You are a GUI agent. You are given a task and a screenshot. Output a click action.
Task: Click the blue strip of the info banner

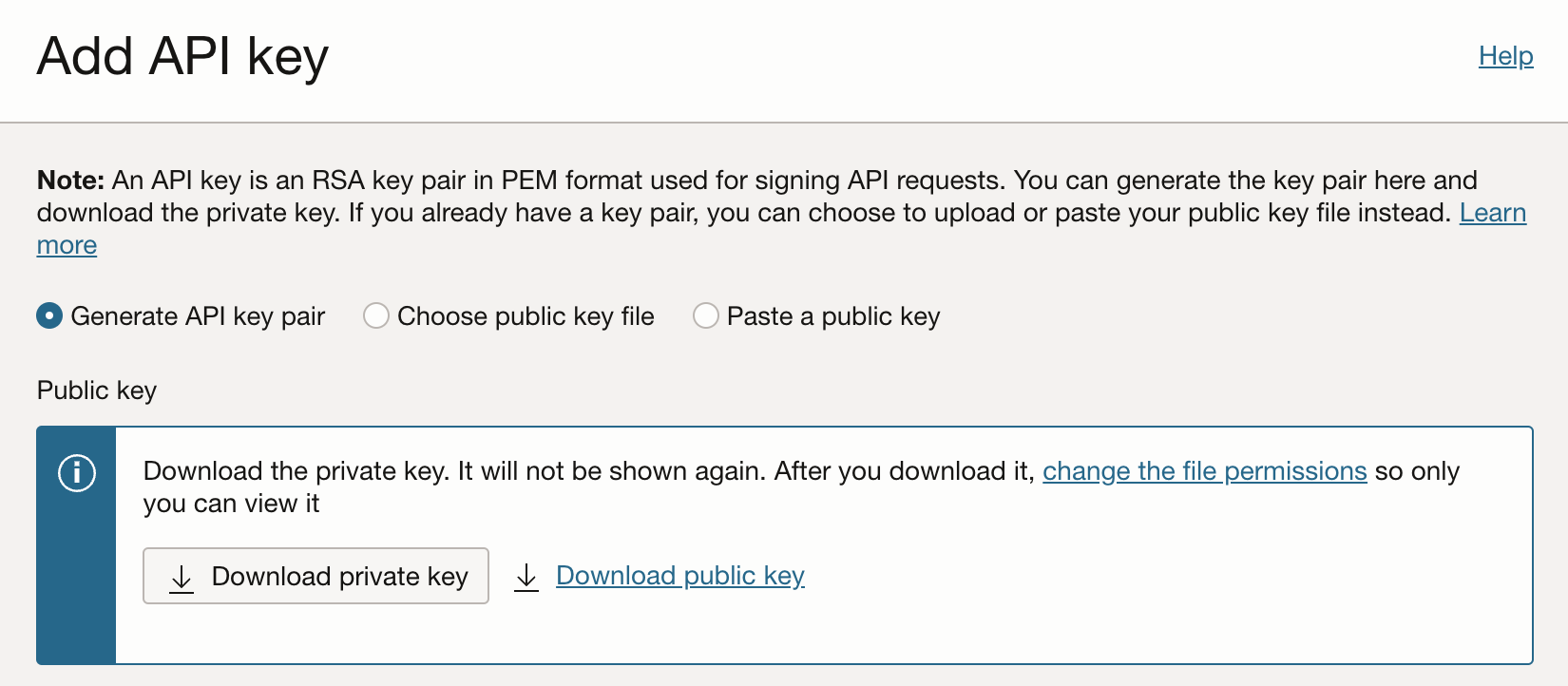click(76, 589)
